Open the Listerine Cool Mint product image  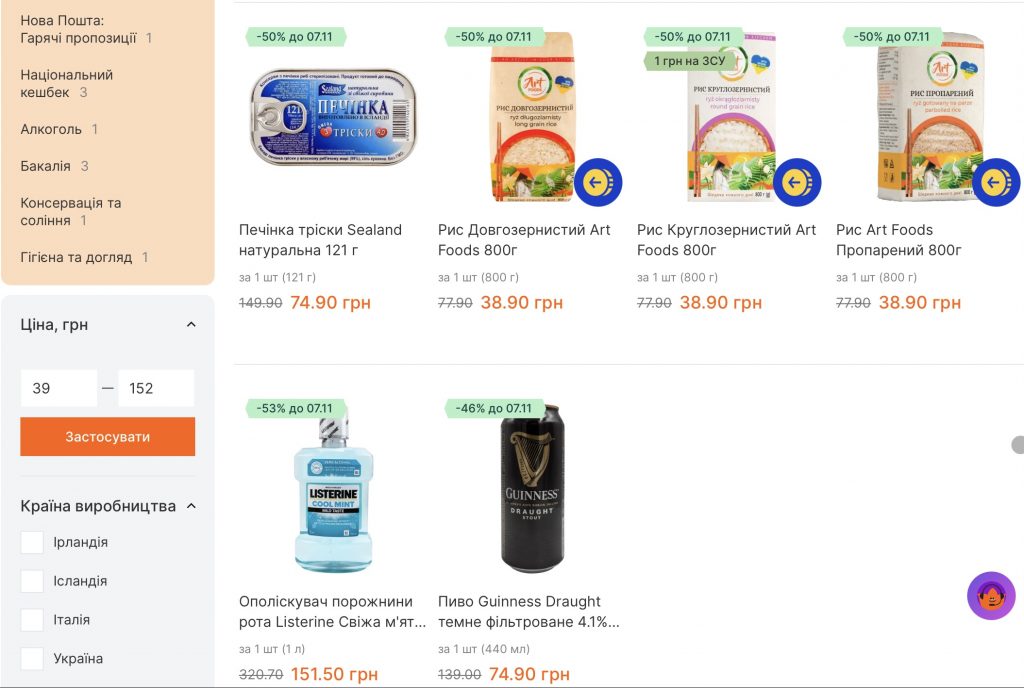[x=333, y=495]
